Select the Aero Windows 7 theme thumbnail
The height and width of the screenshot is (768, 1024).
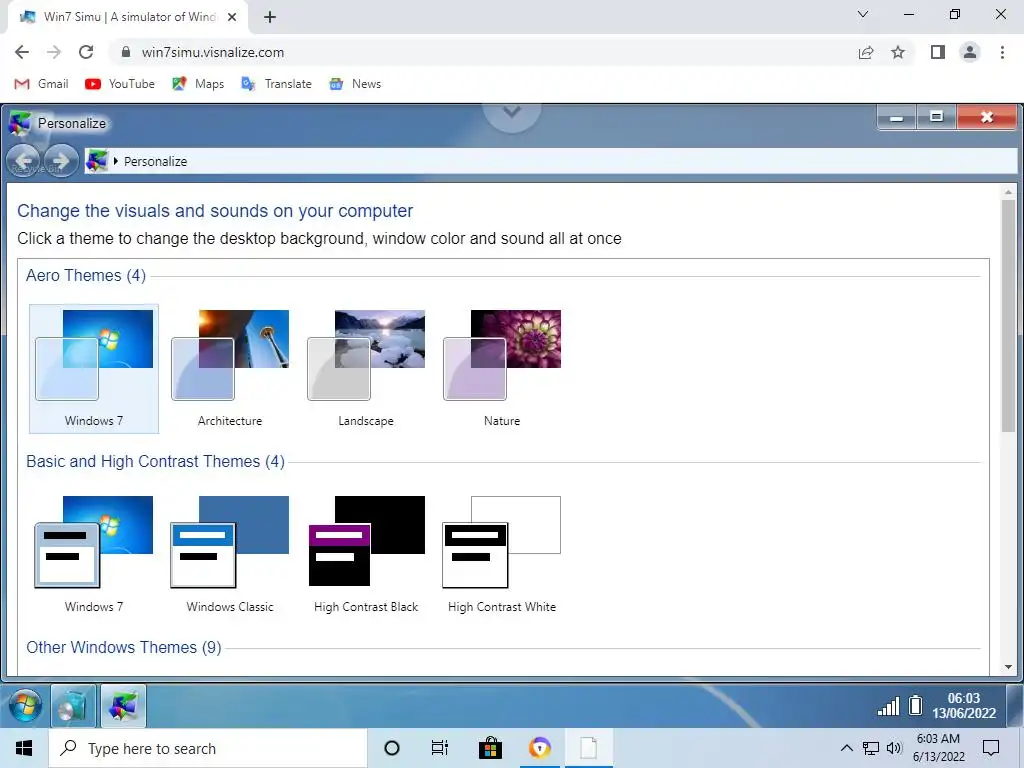94,368
